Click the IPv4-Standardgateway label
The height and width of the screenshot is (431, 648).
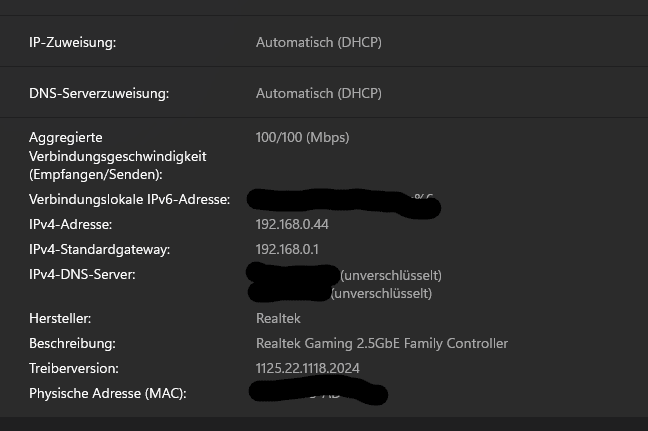point(99,249)
